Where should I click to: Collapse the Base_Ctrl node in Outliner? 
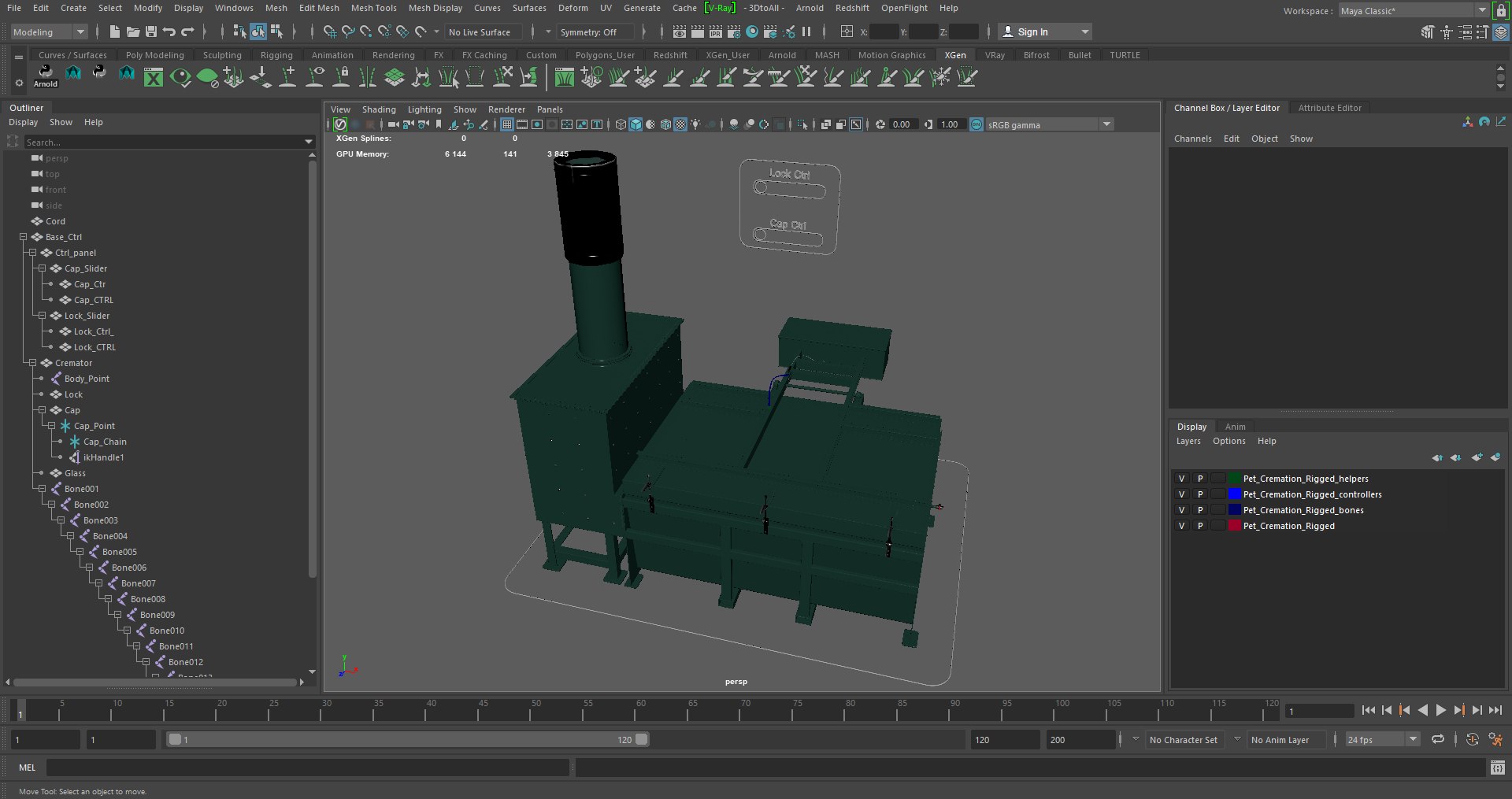coord(23,237)
